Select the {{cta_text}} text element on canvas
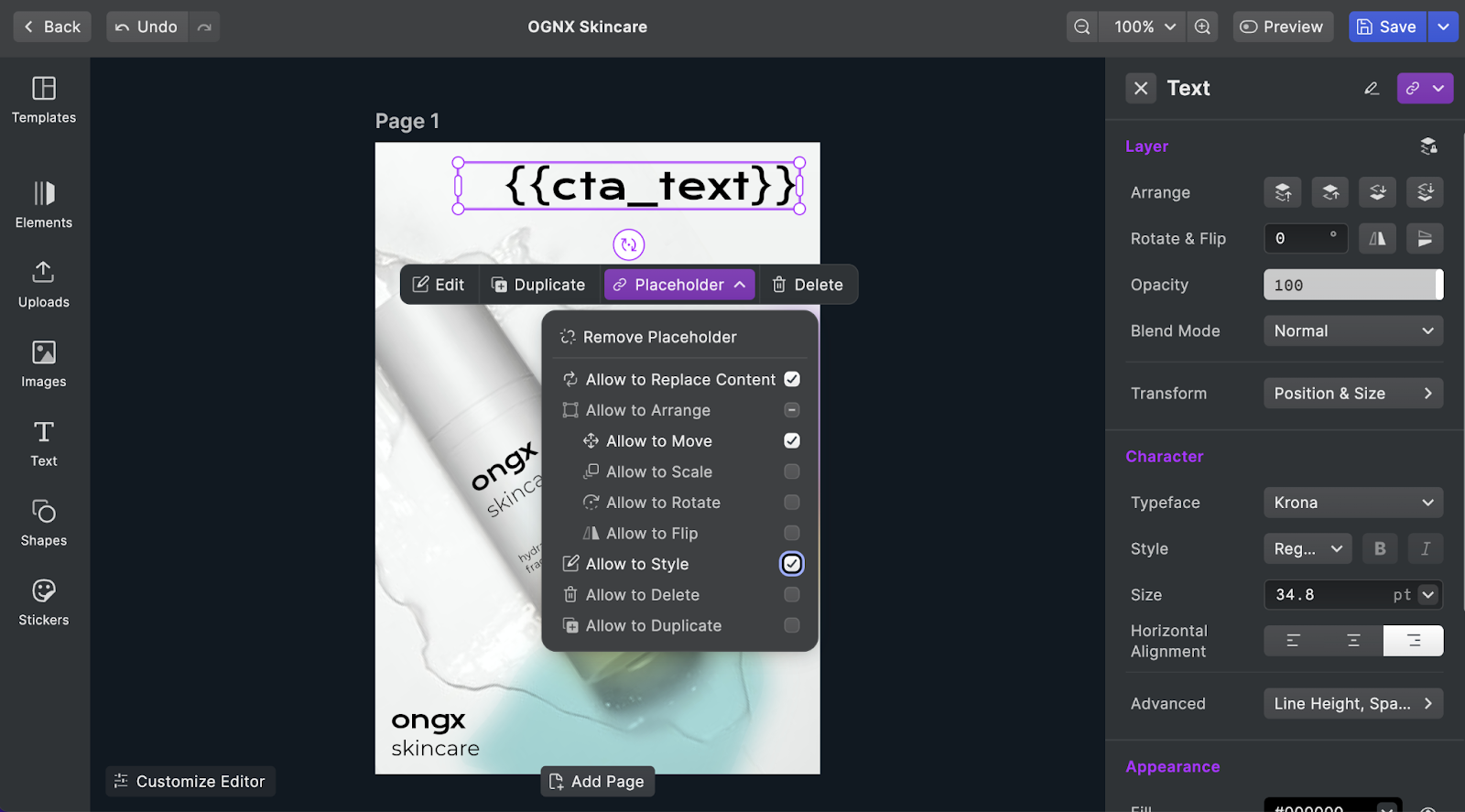Viewport: 1465px width, 812px height. click(x=629, y=186)
